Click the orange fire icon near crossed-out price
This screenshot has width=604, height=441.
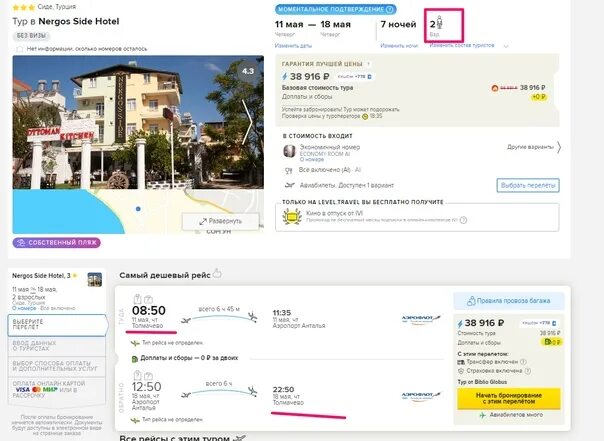pyautogui.click(x=495, y=88)
